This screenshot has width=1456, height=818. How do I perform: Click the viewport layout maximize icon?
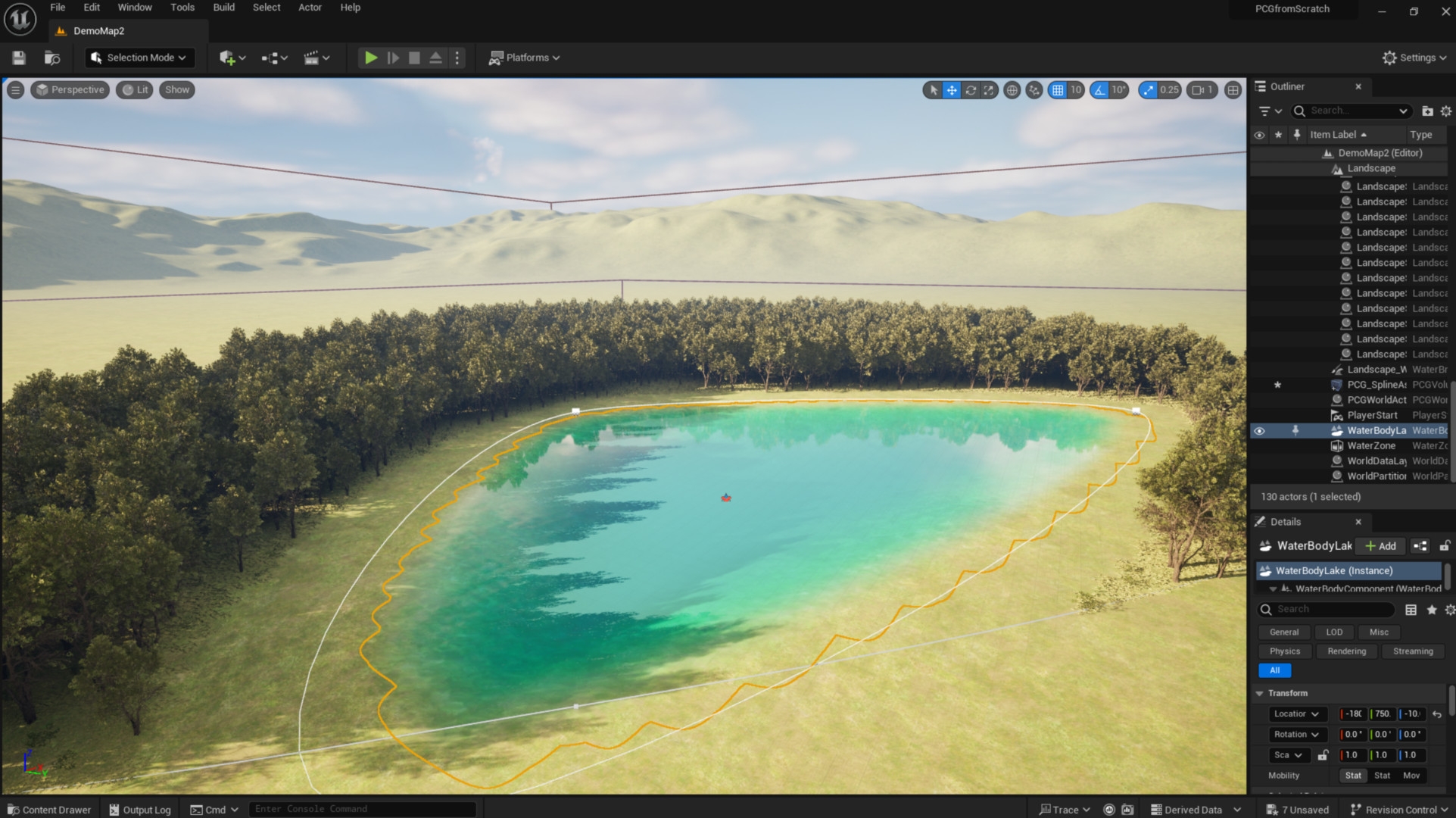[1233, 90]
